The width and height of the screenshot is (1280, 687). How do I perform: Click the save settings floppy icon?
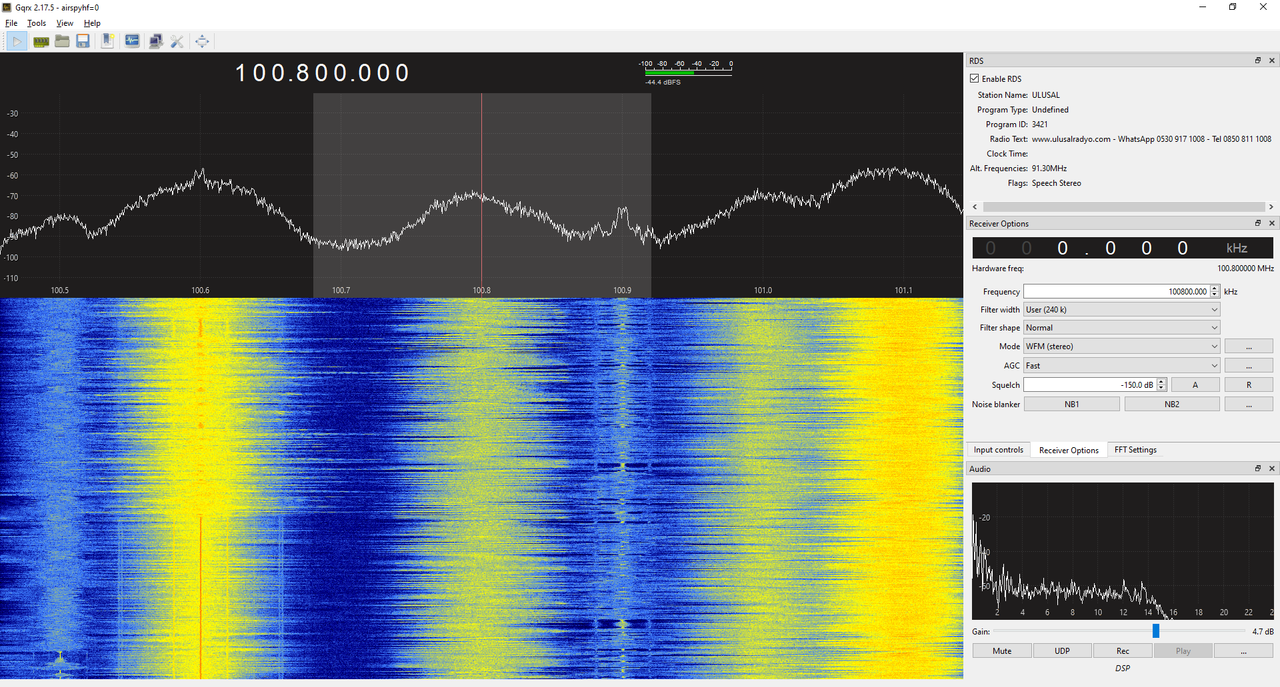click(83, 41)
